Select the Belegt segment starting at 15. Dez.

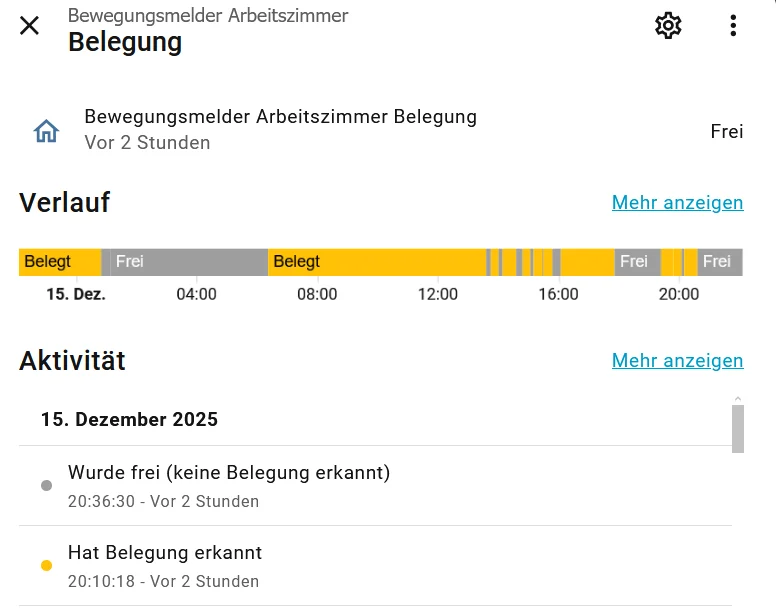59,262
